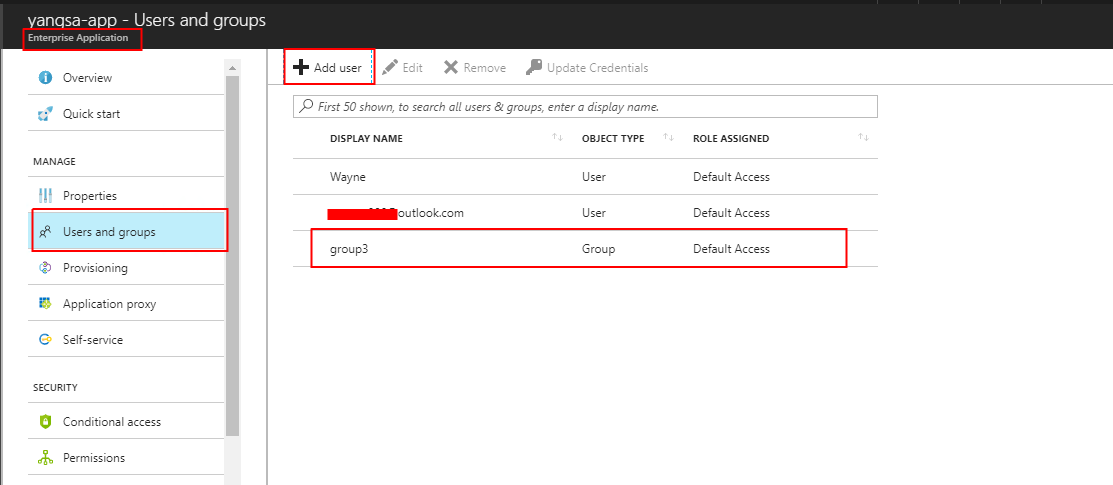The image size is (1113, 485).
Task: Click the DISPLAY NAME column header
Action: pyautogui.click(x=366, y=138)
